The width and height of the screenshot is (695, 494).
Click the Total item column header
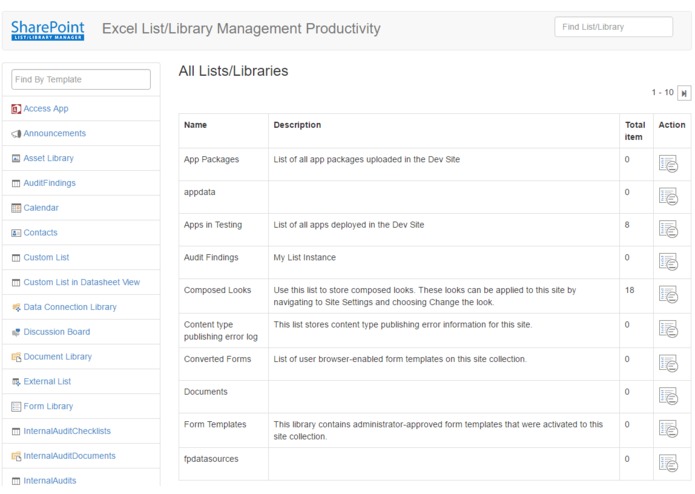pos(635,131)
